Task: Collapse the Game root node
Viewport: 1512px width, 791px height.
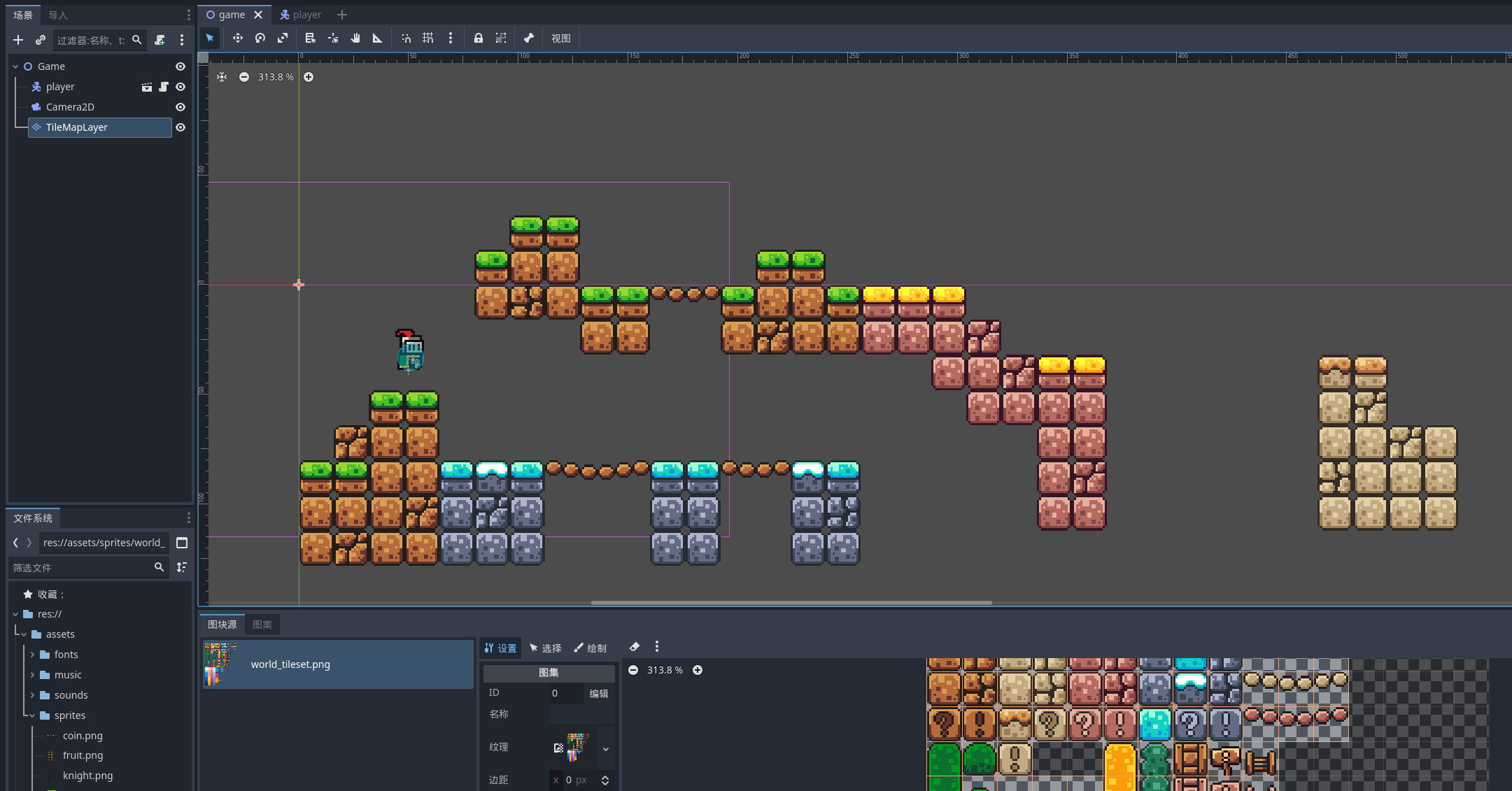Action: pos(15,66)
